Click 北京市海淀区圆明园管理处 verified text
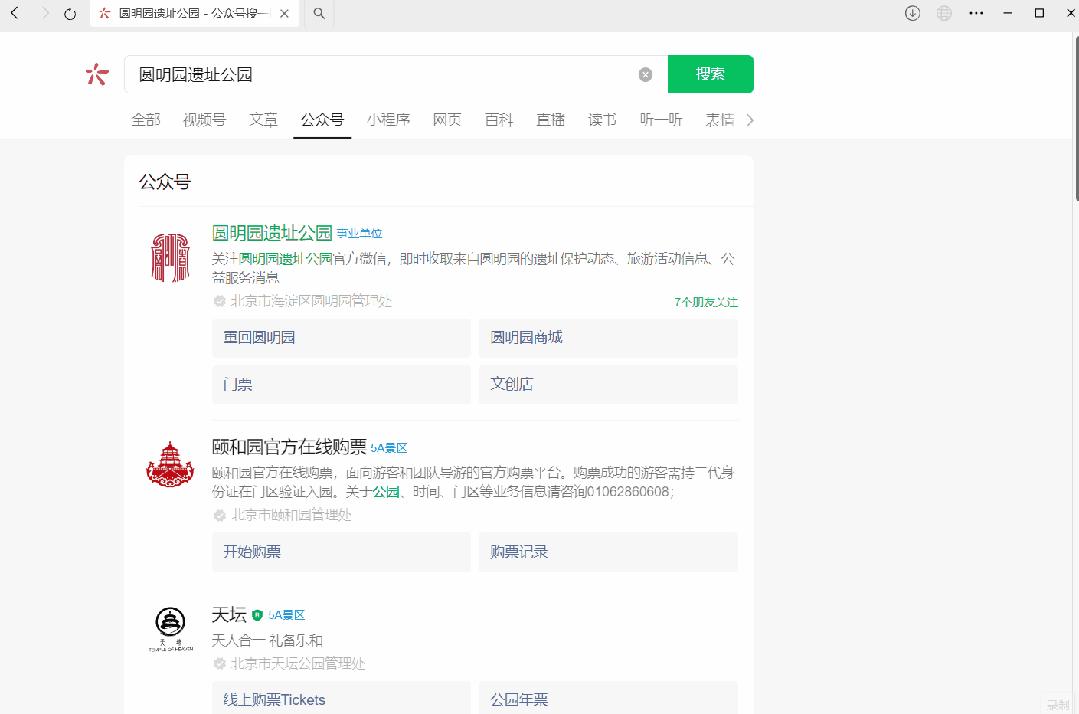Viewport: 1079px width, 714px height. [x=310, y=301]
